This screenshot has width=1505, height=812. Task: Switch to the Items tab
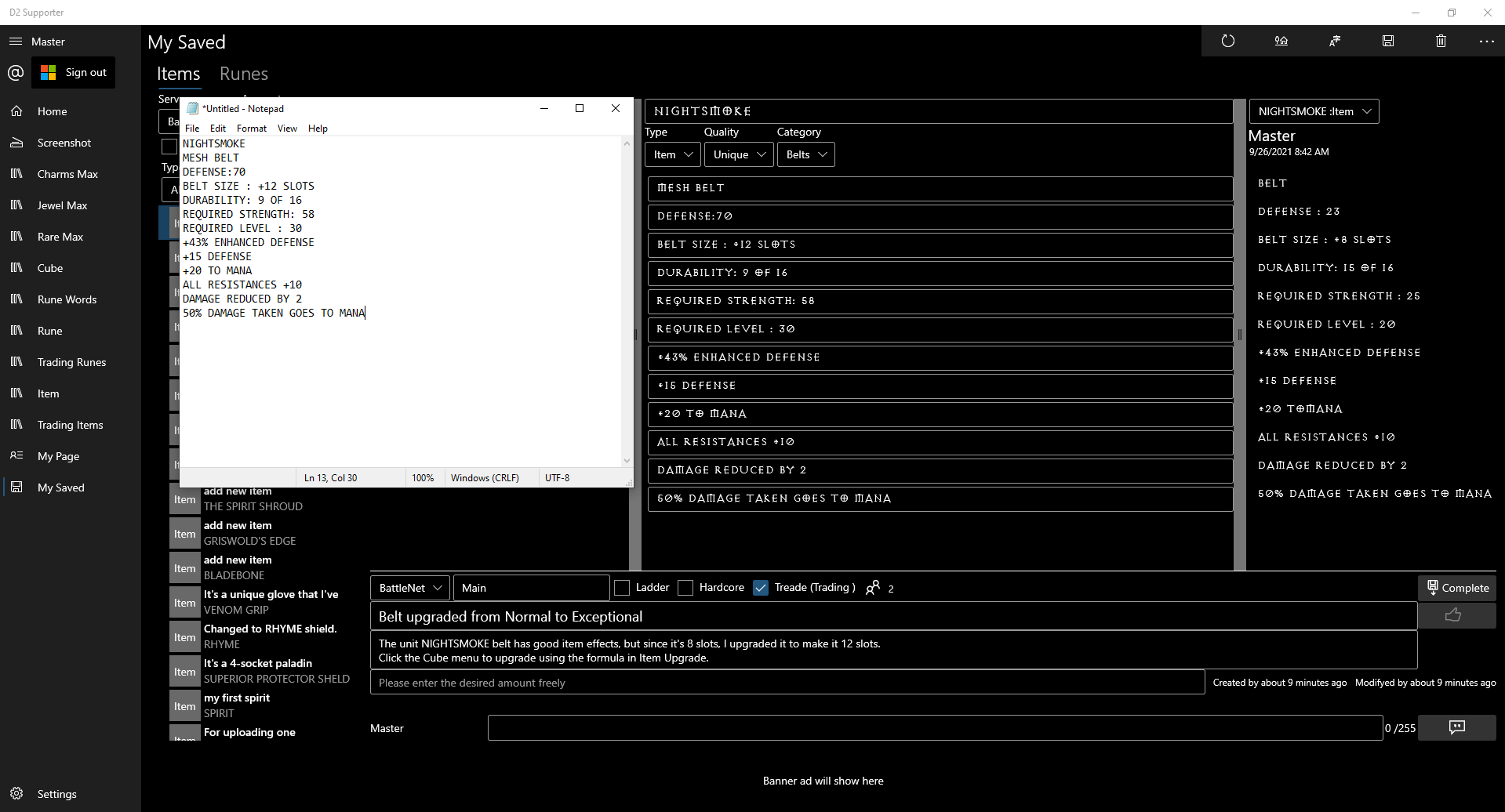point(179,74)
